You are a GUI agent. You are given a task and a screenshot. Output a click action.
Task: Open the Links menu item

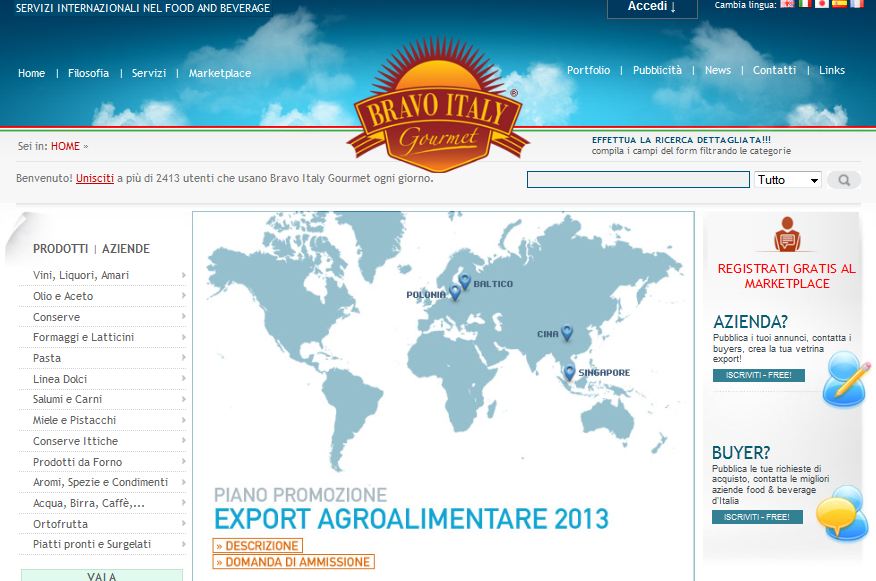point(831,70)
